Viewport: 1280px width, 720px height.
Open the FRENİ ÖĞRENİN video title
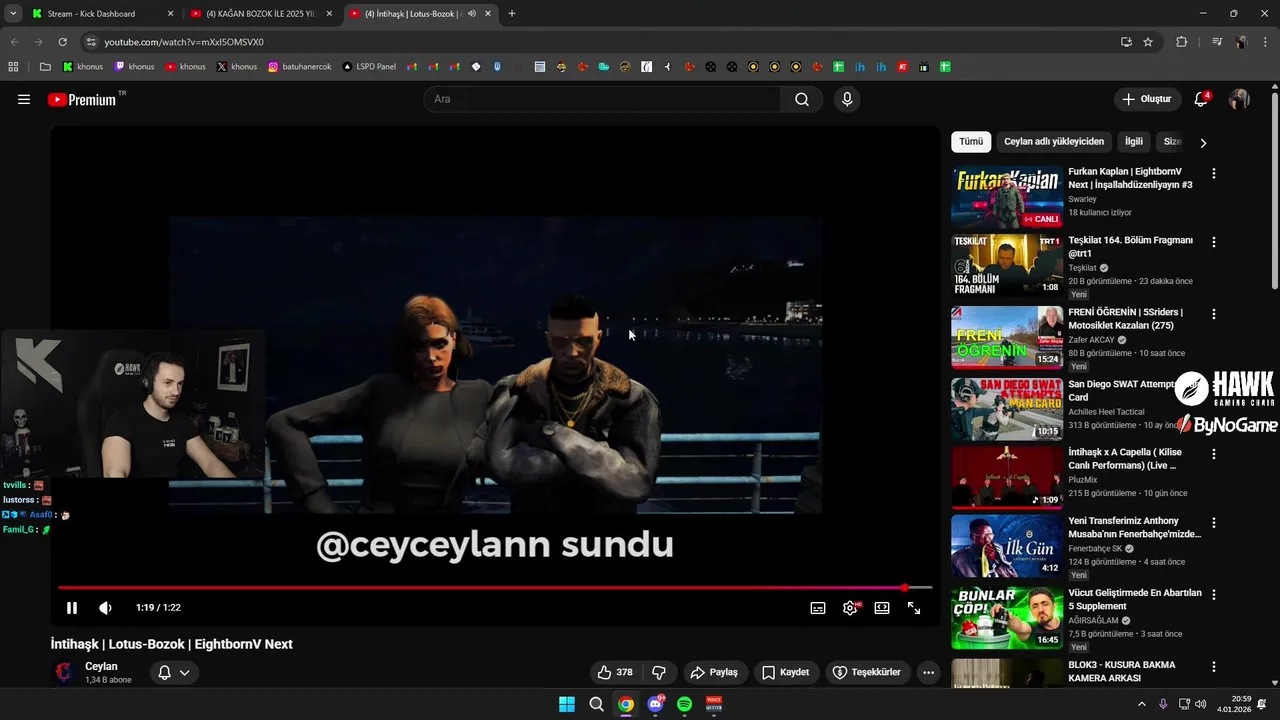(x=1125, y=319)
